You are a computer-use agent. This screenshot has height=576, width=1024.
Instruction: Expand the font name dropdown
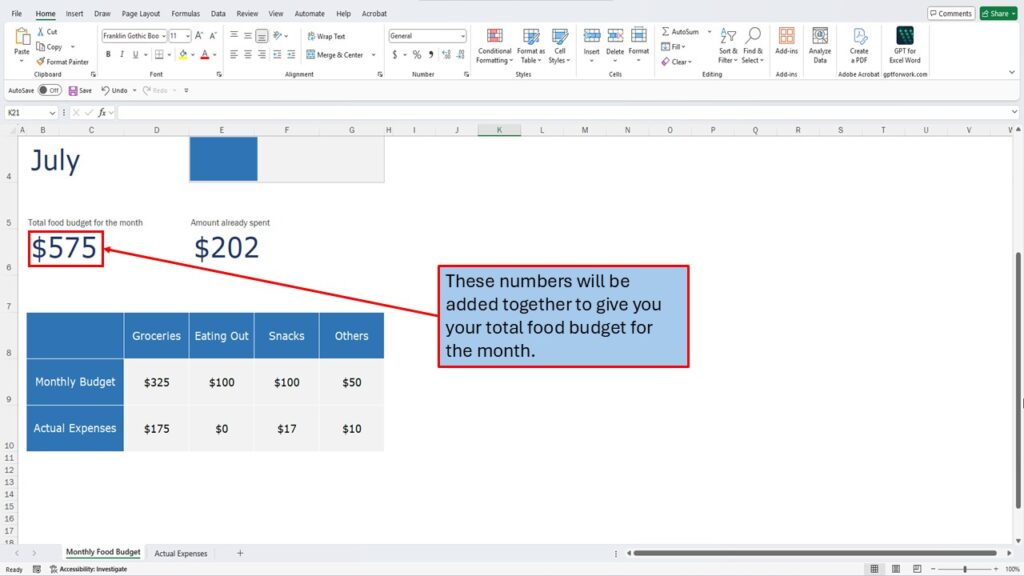pyautogui.click(x=162, y=36)
